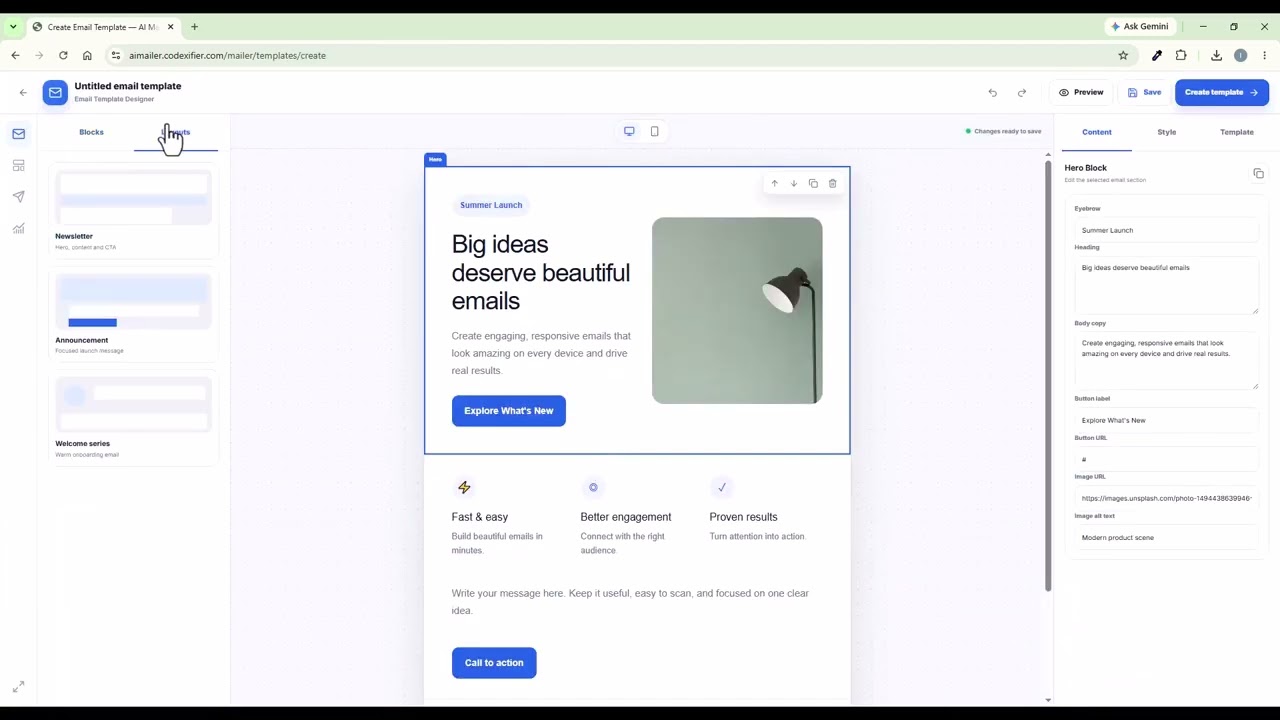The image size is (1280, 720).
Task: Click the 'Big ideas deserve beautiful emails' heading
Action: tap(540, 272)
